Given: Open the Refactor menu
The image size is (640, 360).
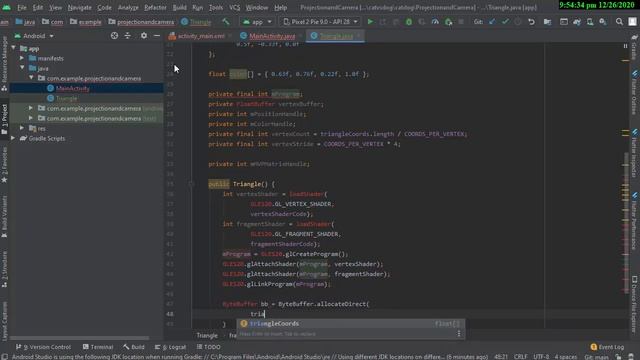Looking at the screenshot, I should [155, 7].
